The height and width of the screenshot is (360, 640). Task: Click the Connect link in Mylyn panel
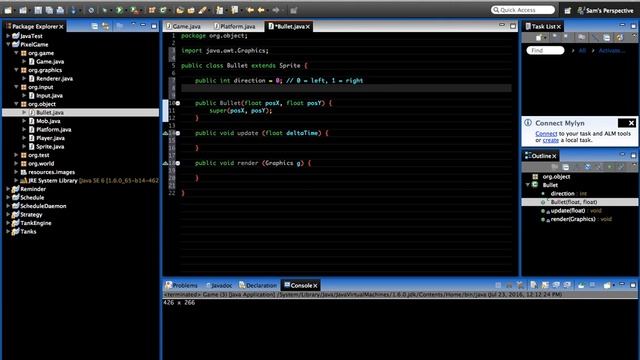[546, 134]
